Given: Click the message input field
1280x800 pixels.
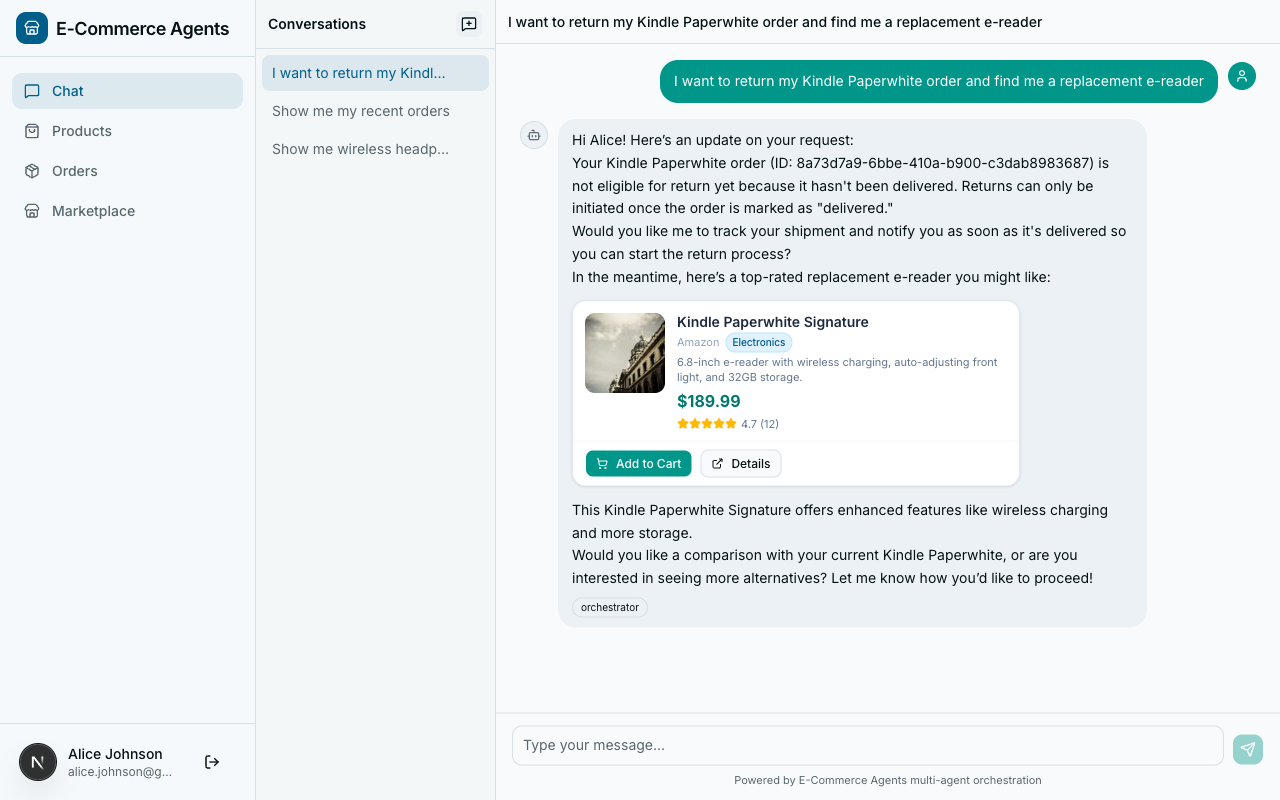Looking at the screenshot, I should (866, 745).
